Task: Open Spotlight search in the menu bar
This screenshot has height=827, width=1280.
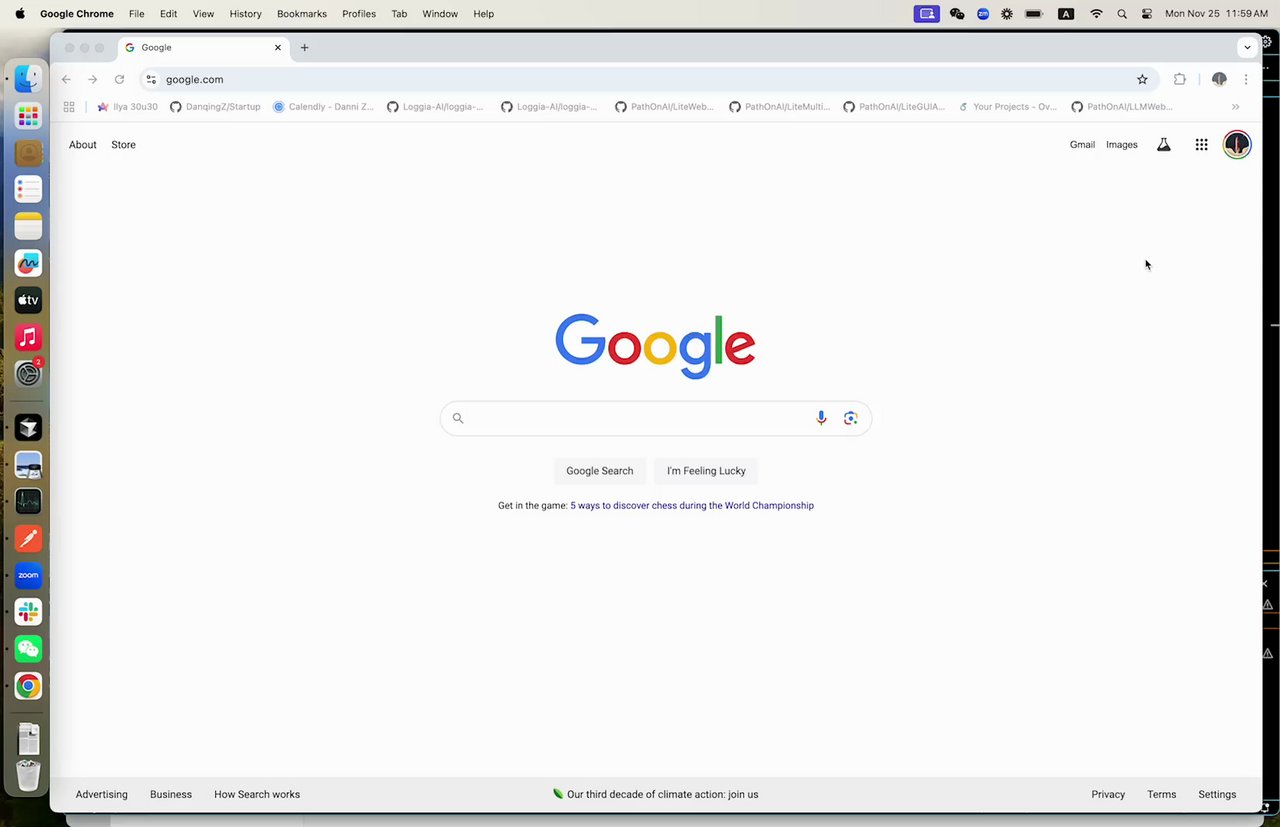Action: point(1122,14)
